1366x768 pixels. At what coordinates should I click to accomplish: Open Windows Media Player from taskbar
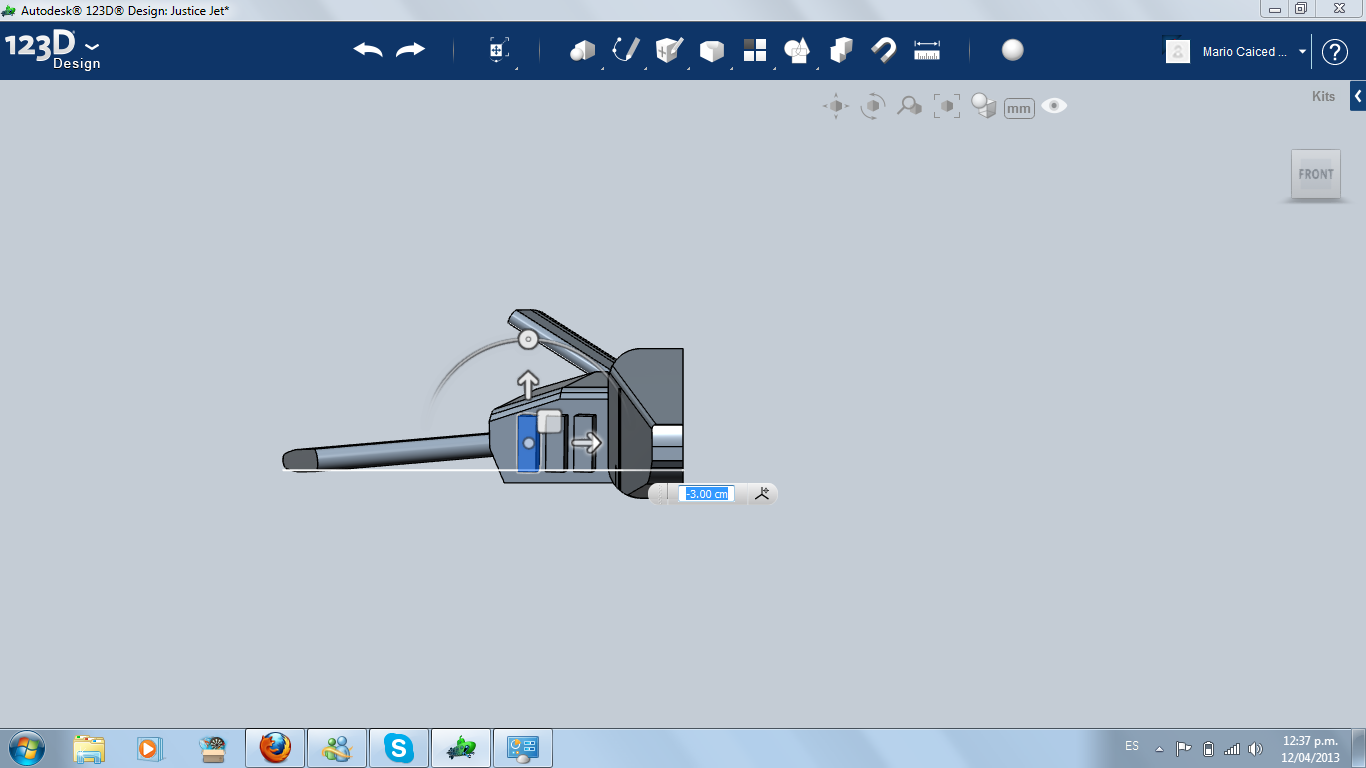click(148, 748)
